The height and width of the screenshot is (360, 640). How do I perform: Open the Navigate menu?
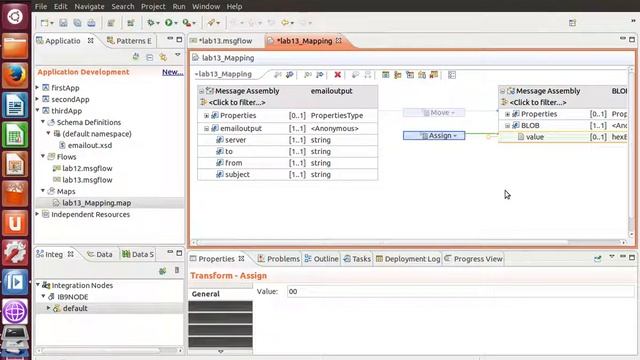pyautogui.click(x=89, y=7)
